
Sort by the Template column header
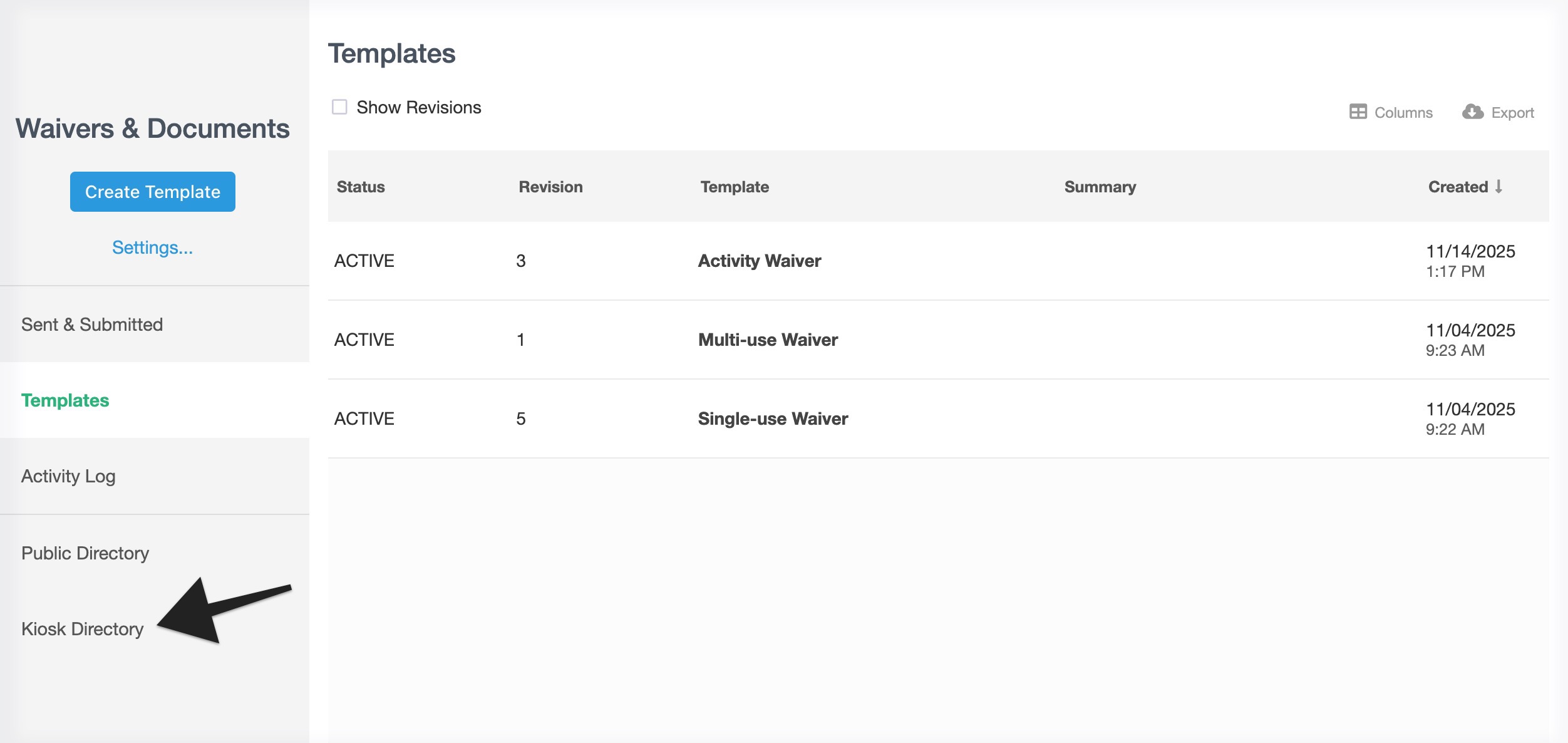pyautogui.click(x=735, y=187)
